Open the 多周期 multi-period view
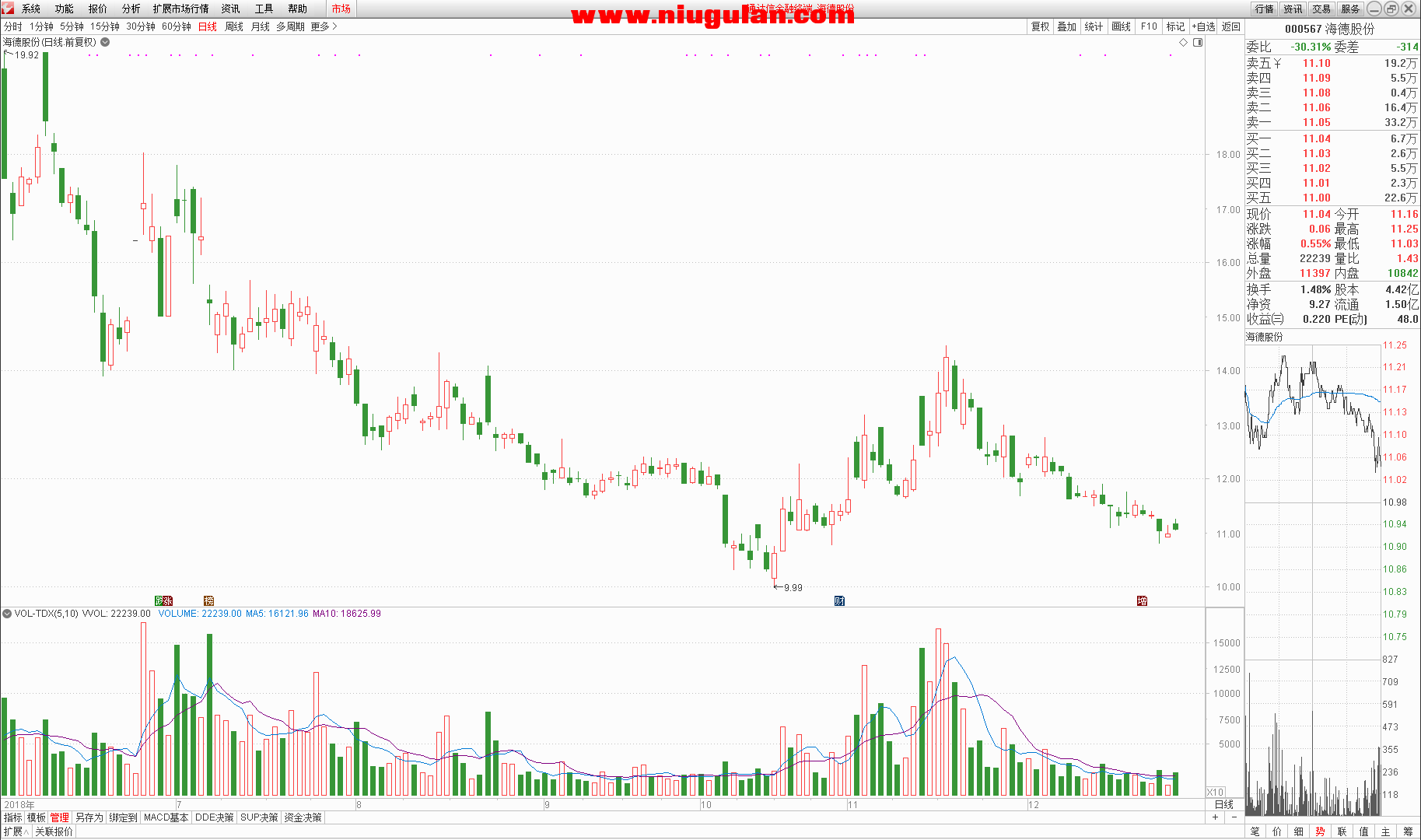The width and height of the screenshot is (1421, 840). click(x=291, y=26)
